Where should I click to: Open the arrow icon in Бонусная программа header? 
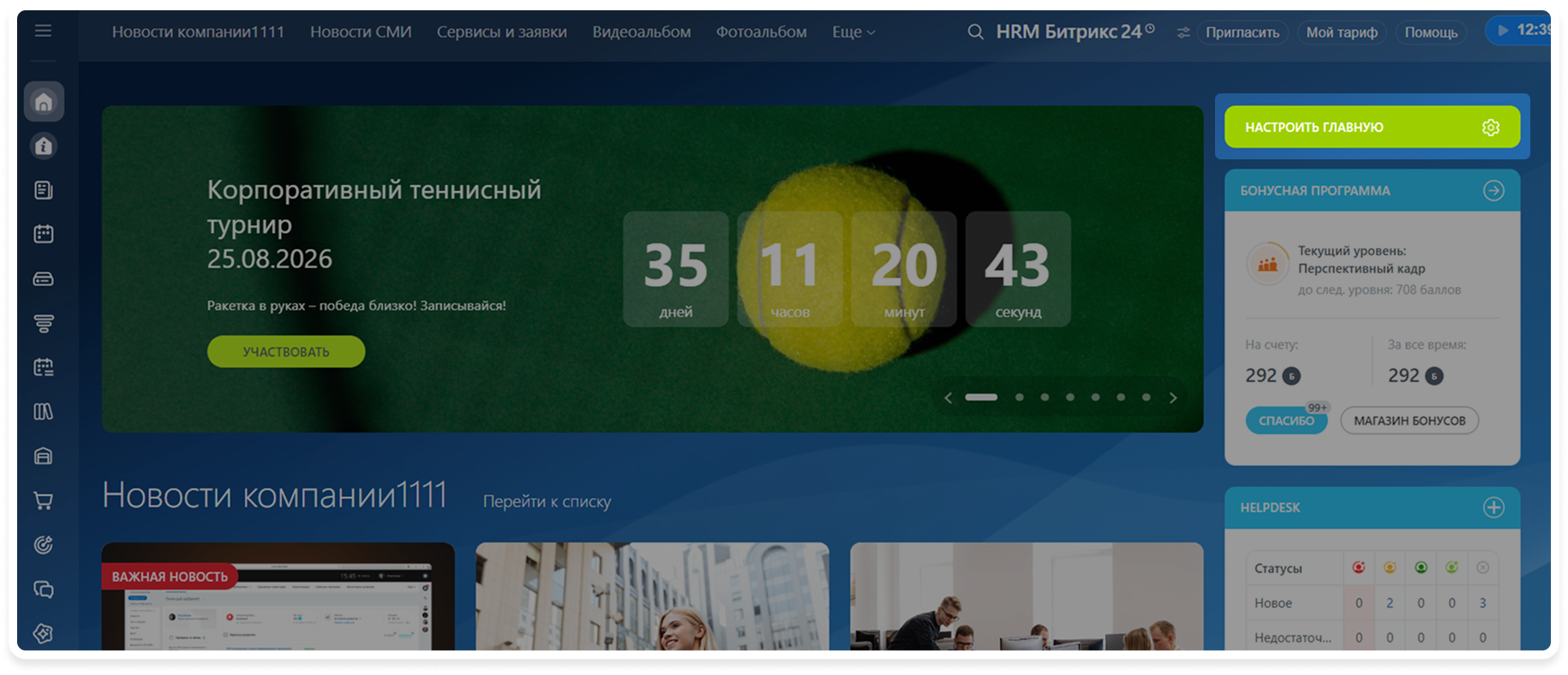[x=1493, y=190]
